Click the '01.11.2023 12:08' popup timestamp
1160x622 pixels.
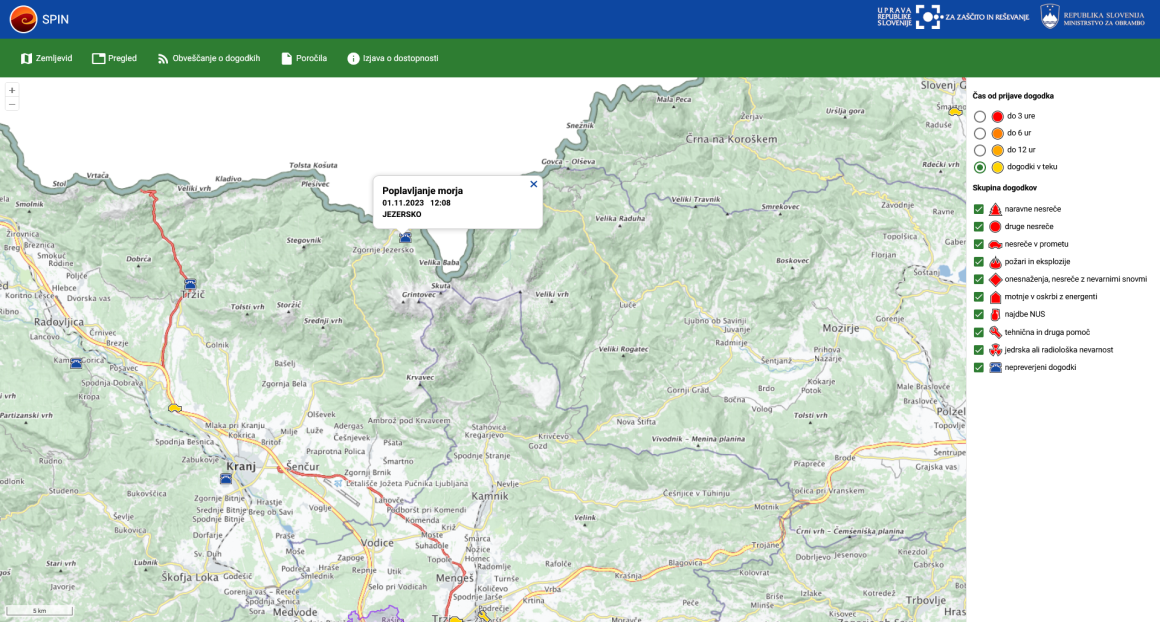pos(417,203)
